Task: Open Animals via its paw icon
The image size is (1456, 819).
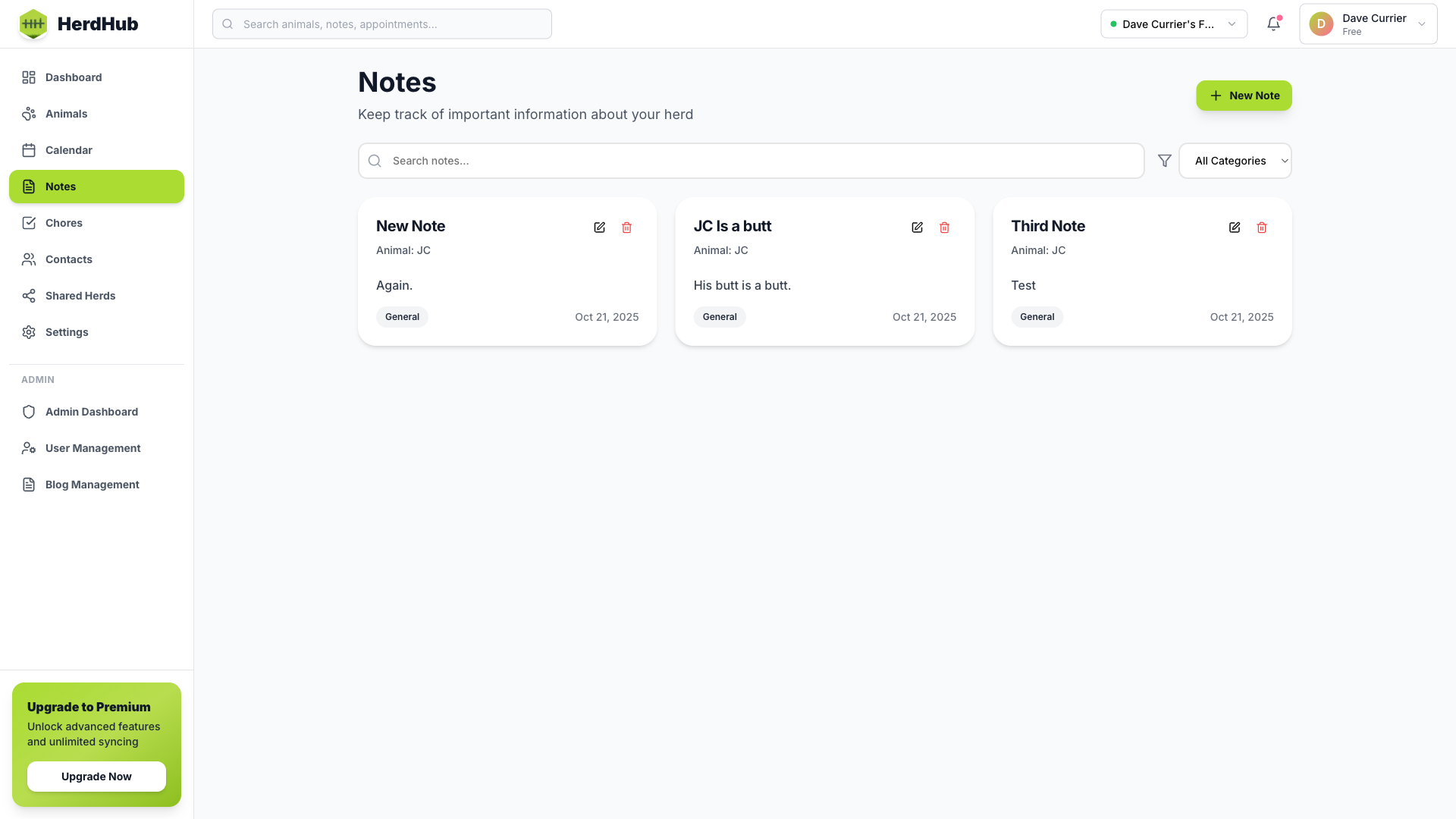Action: pos(29,114)
